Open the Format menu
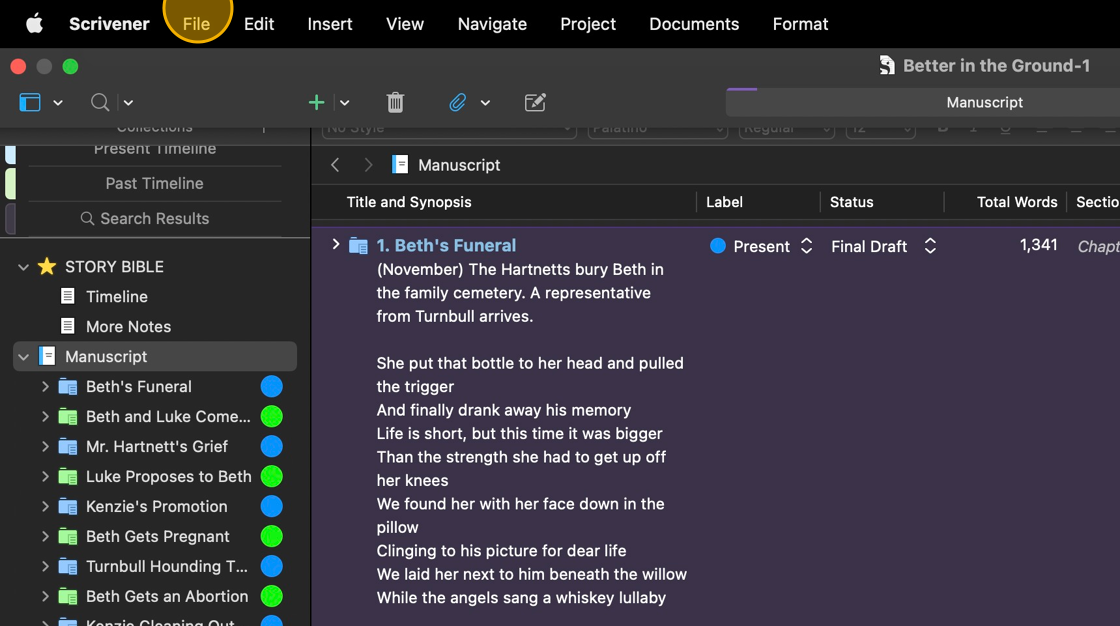Image resolution: width=1120 pixels, height=626 pixels. (800, 24)
